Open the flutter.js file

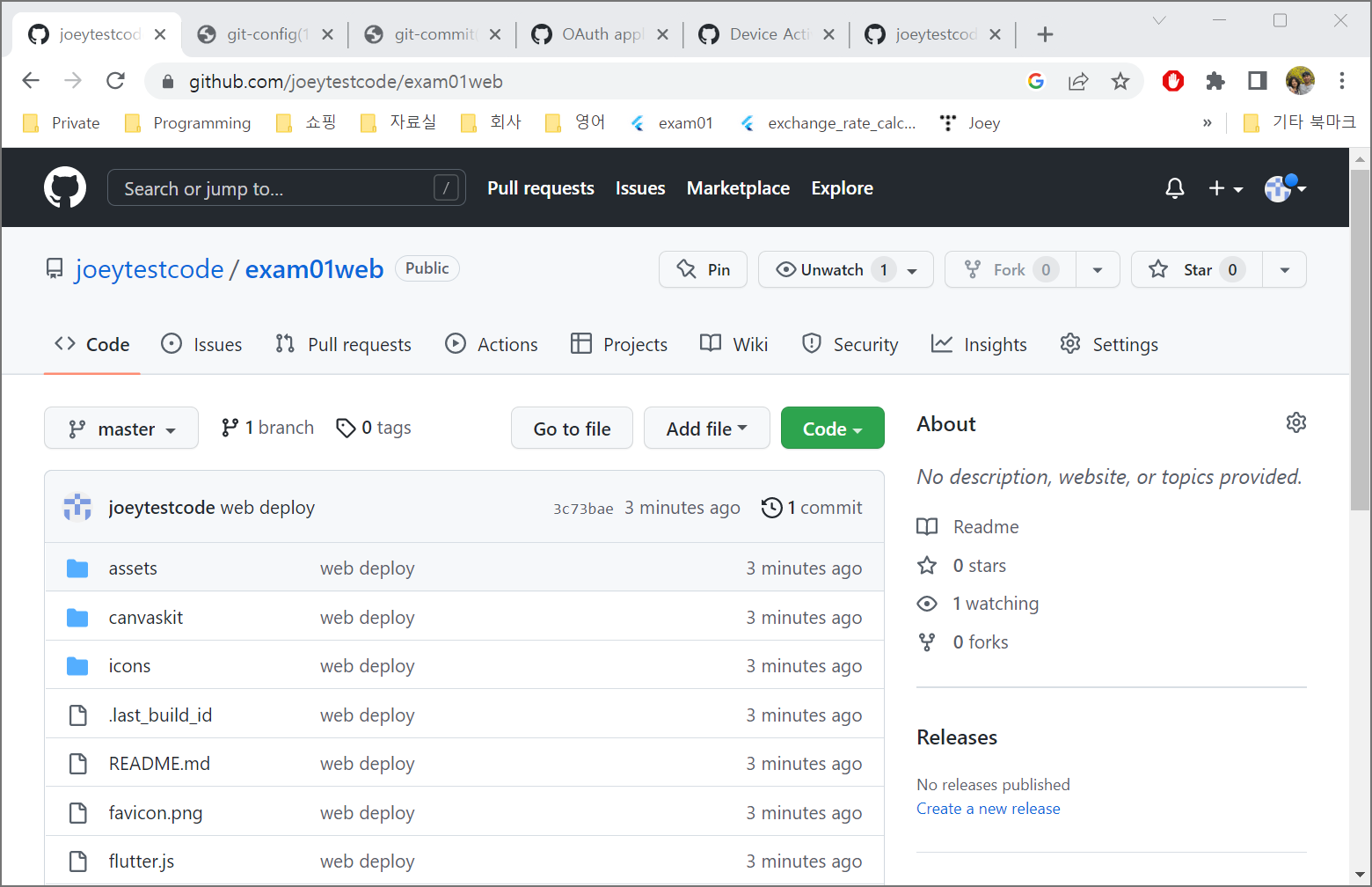tap(142, 861)
